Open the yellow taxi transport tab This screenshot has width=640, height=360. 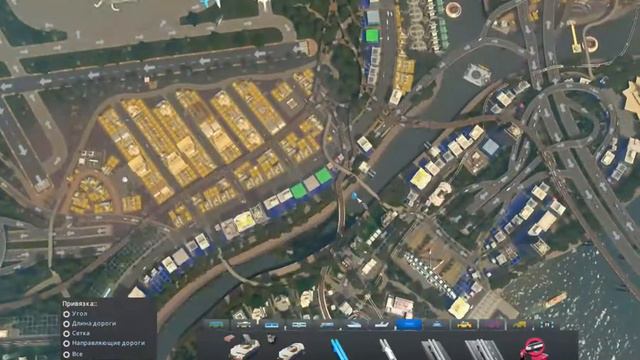[464, 325]
